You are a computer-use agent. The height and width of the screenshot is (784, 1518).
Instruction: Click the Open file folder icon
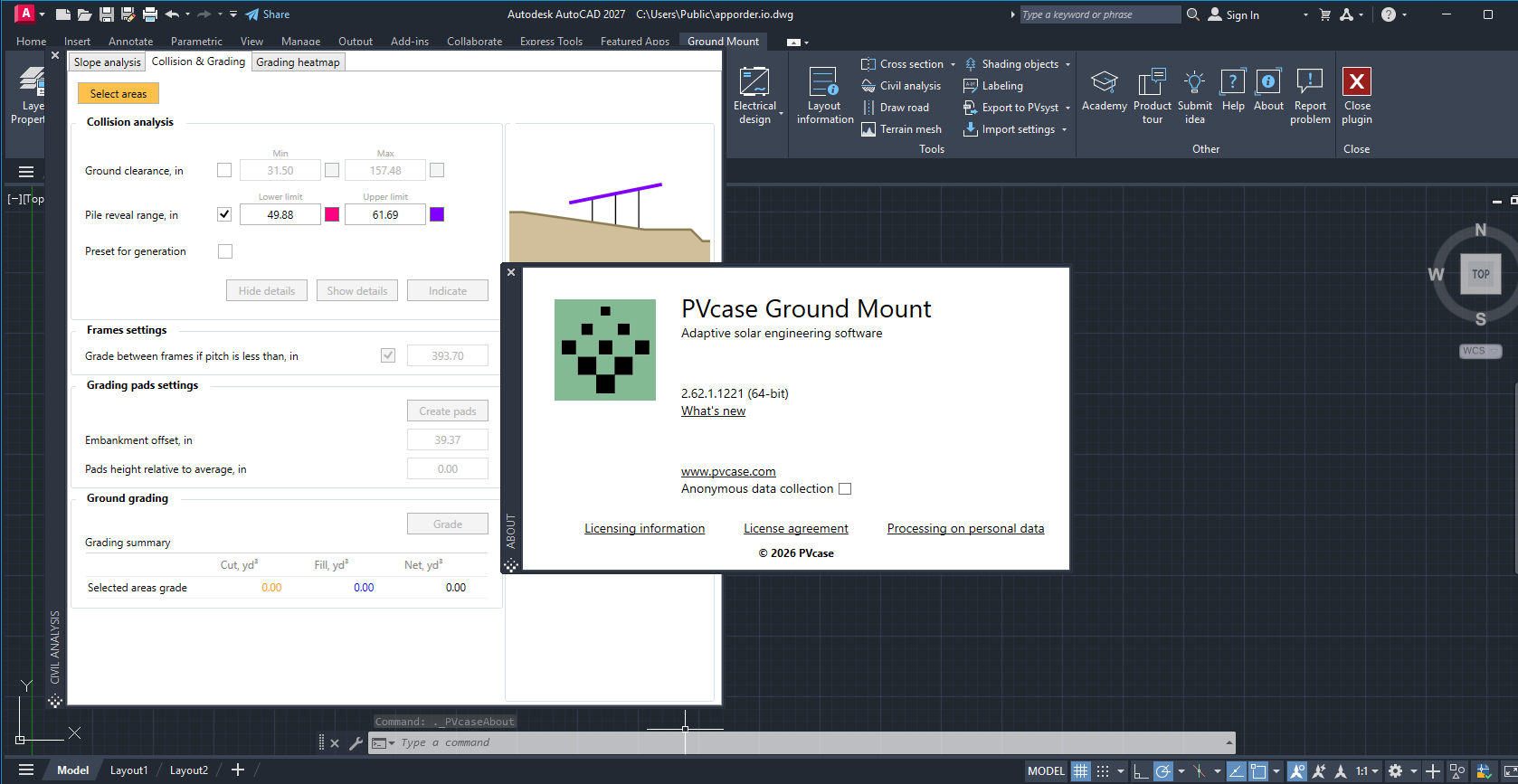84,14
